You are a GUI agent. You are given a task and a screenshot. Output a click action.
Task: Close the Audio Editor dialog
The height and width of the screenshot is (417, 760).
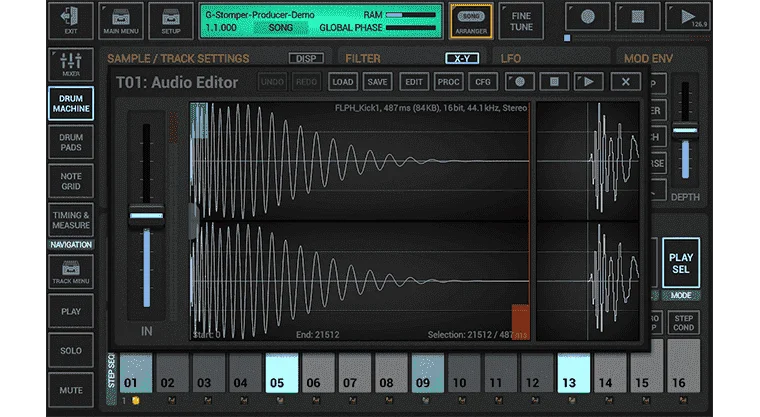(625, 82)
